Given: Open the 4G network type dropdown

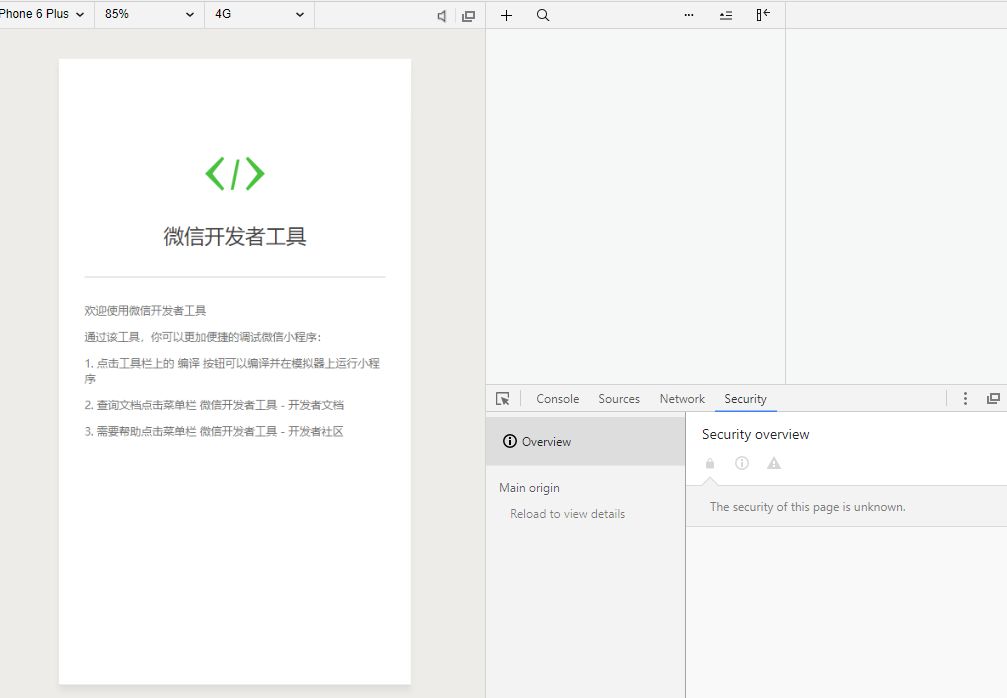Looking at the screenshot, I should point(259,14).
